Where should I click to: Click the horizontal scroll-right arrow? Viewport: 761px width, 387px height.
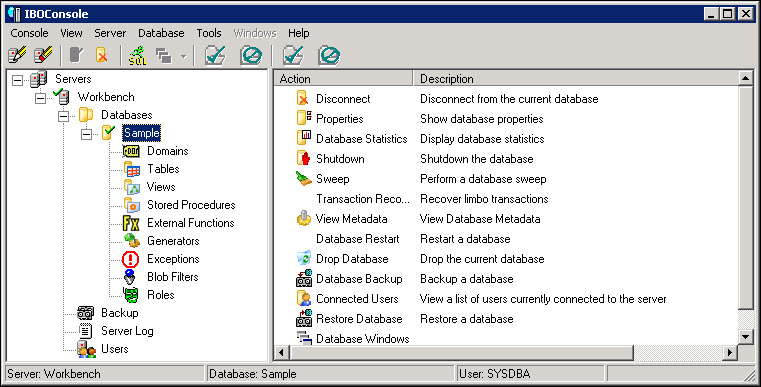730,353
